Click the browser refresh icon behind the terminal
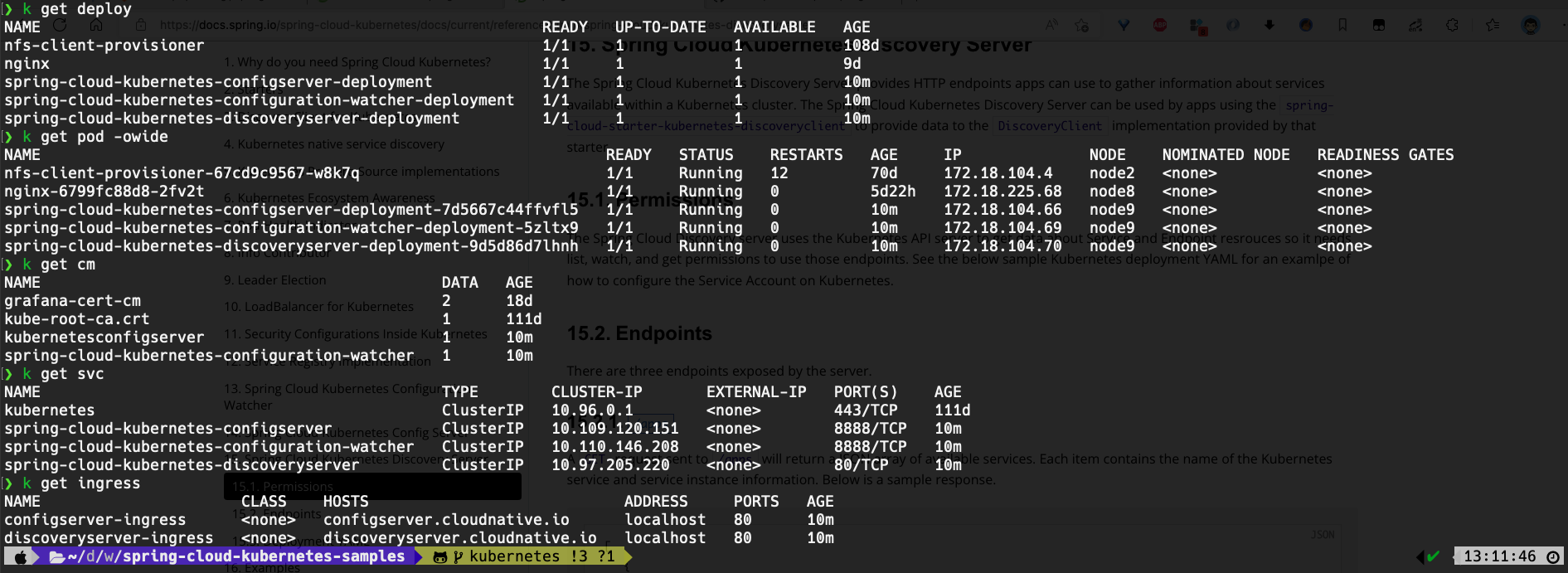Viewport: 1568px width, 573px height. coord(60,25)
